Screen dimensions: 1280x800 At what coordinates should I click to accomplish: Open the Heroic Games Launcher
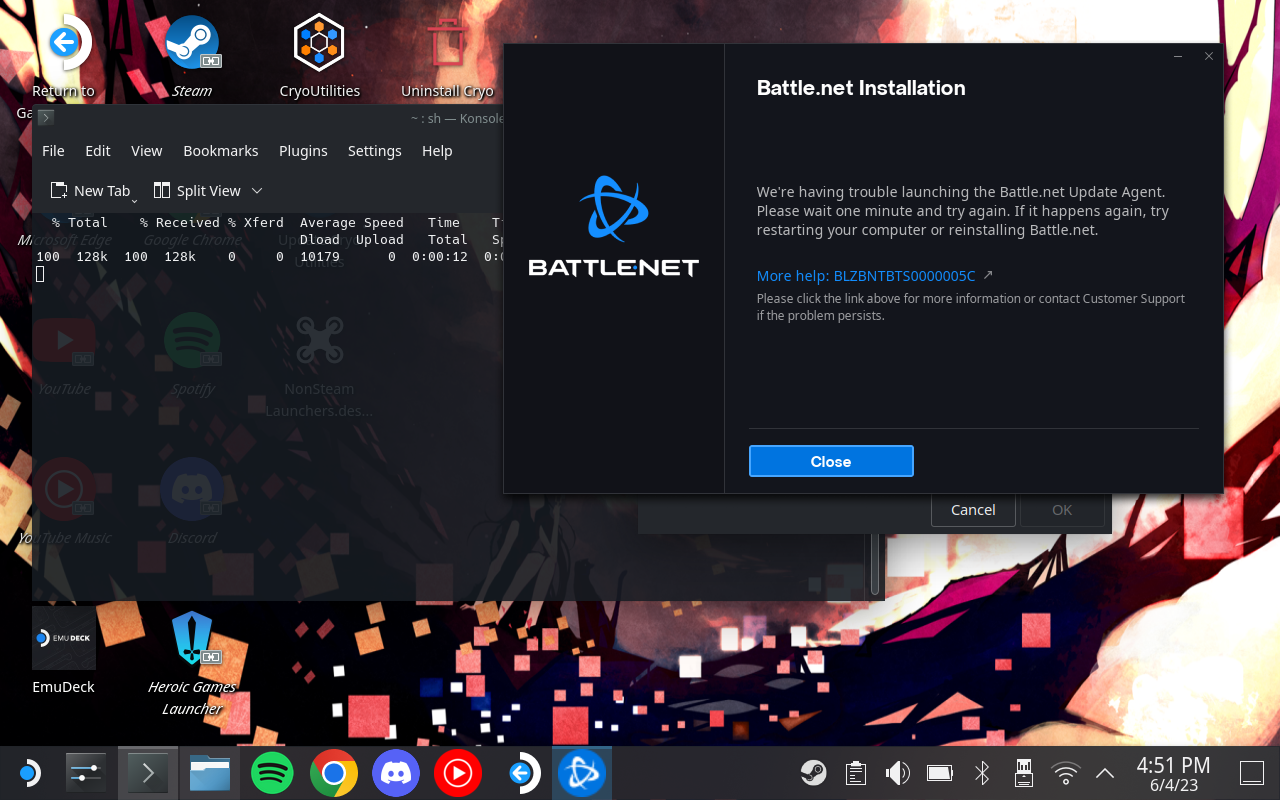tap(191, 638)
